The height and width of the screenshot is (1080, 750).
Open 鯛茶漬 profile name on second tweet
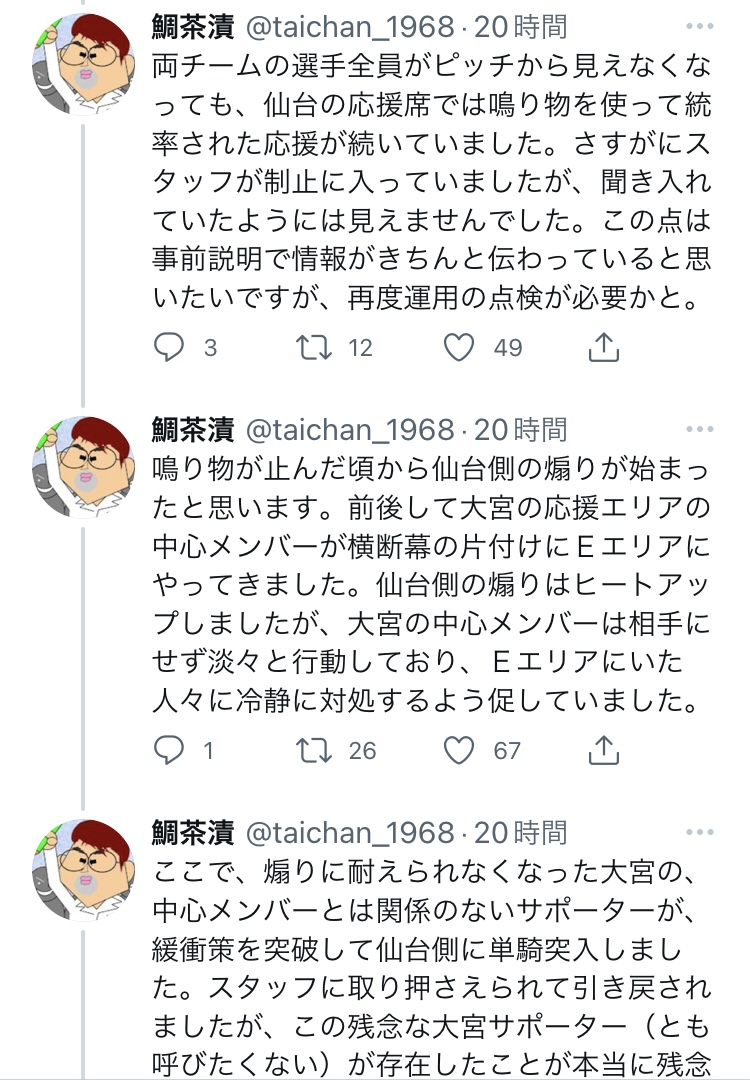[x=193, y=429]
